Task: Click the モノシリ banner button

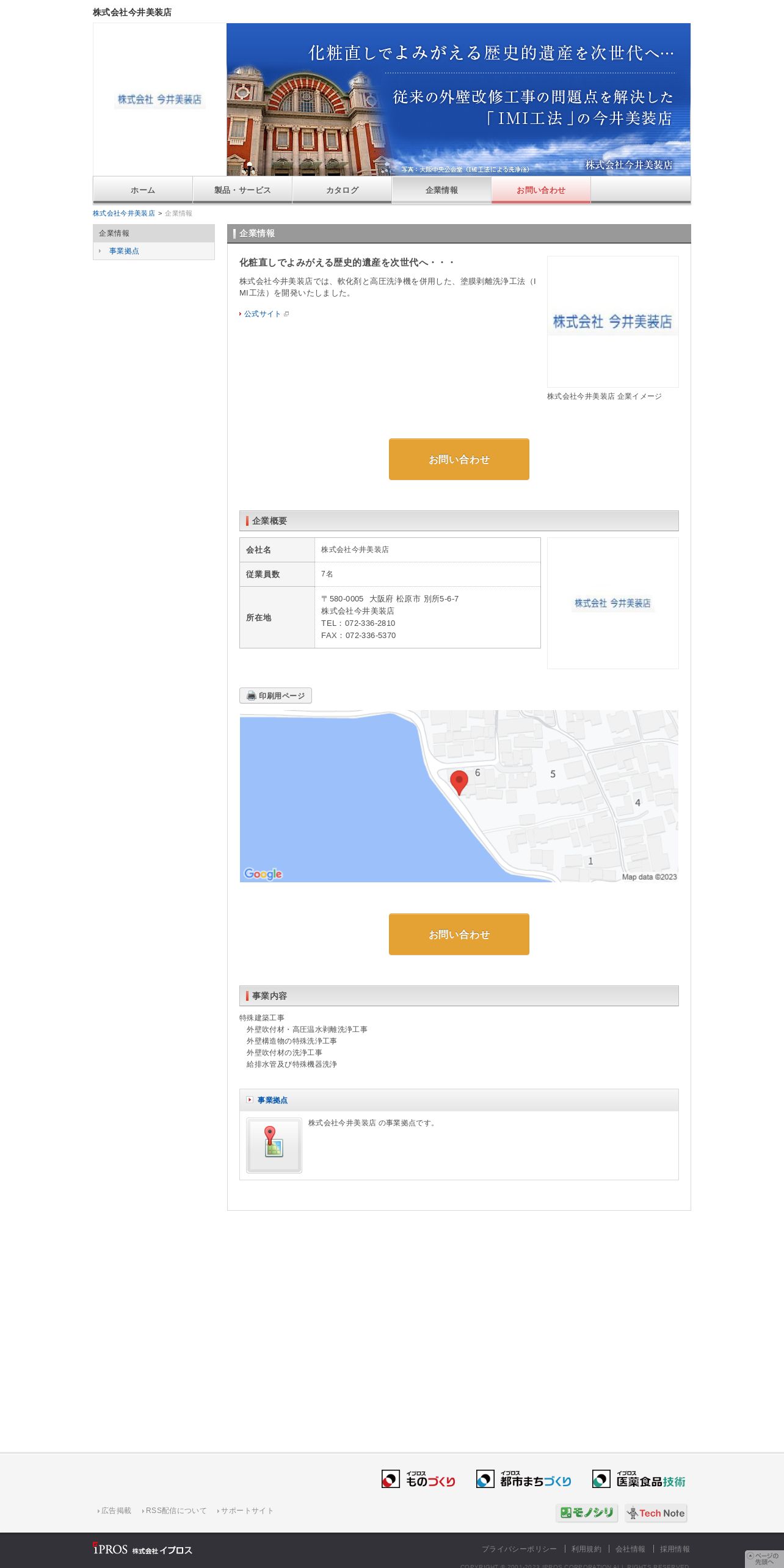Action: pyautogui.click(x=587, y=1512)
